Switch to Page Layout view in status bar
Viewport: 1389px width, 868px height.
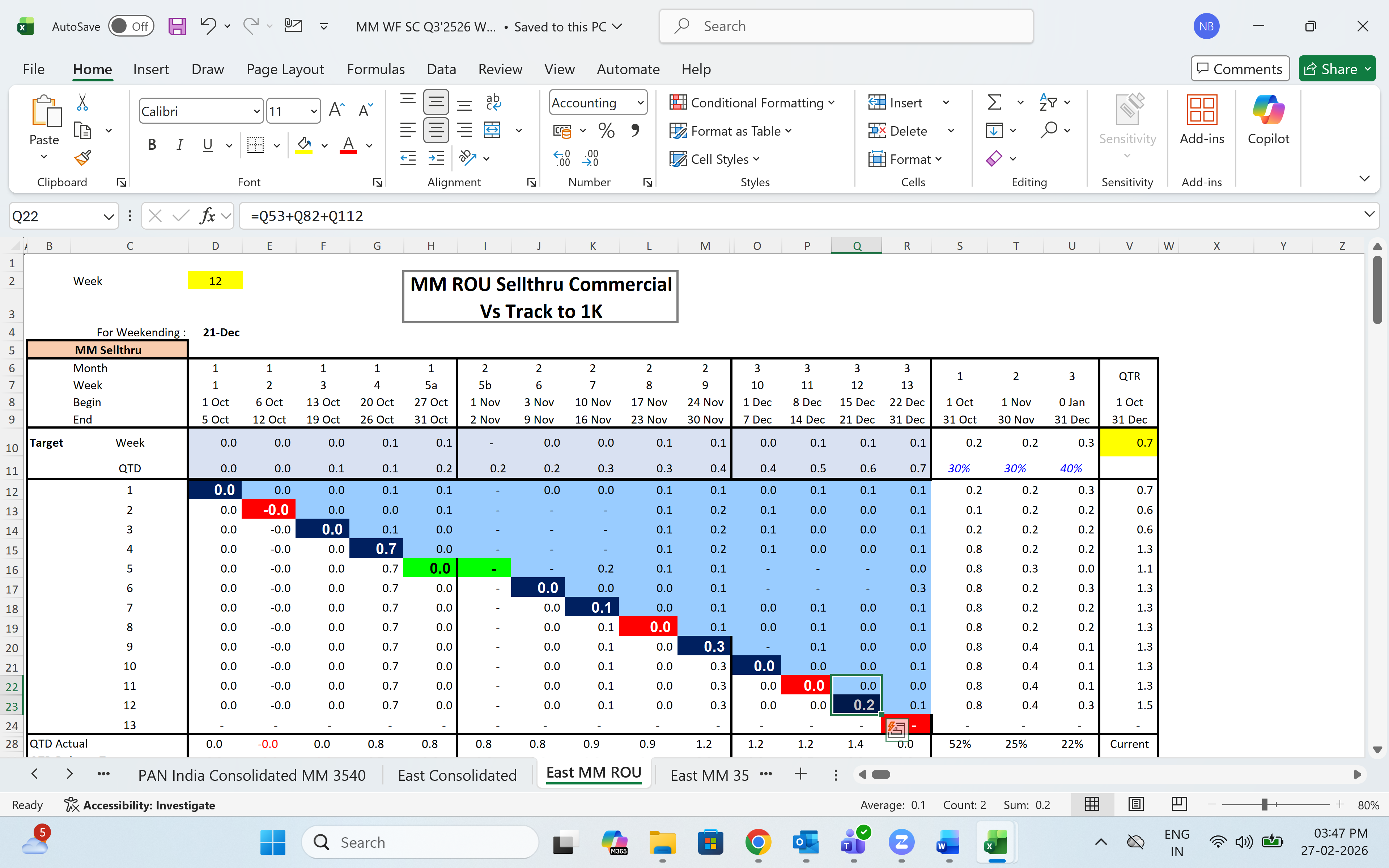point(1136,804)
